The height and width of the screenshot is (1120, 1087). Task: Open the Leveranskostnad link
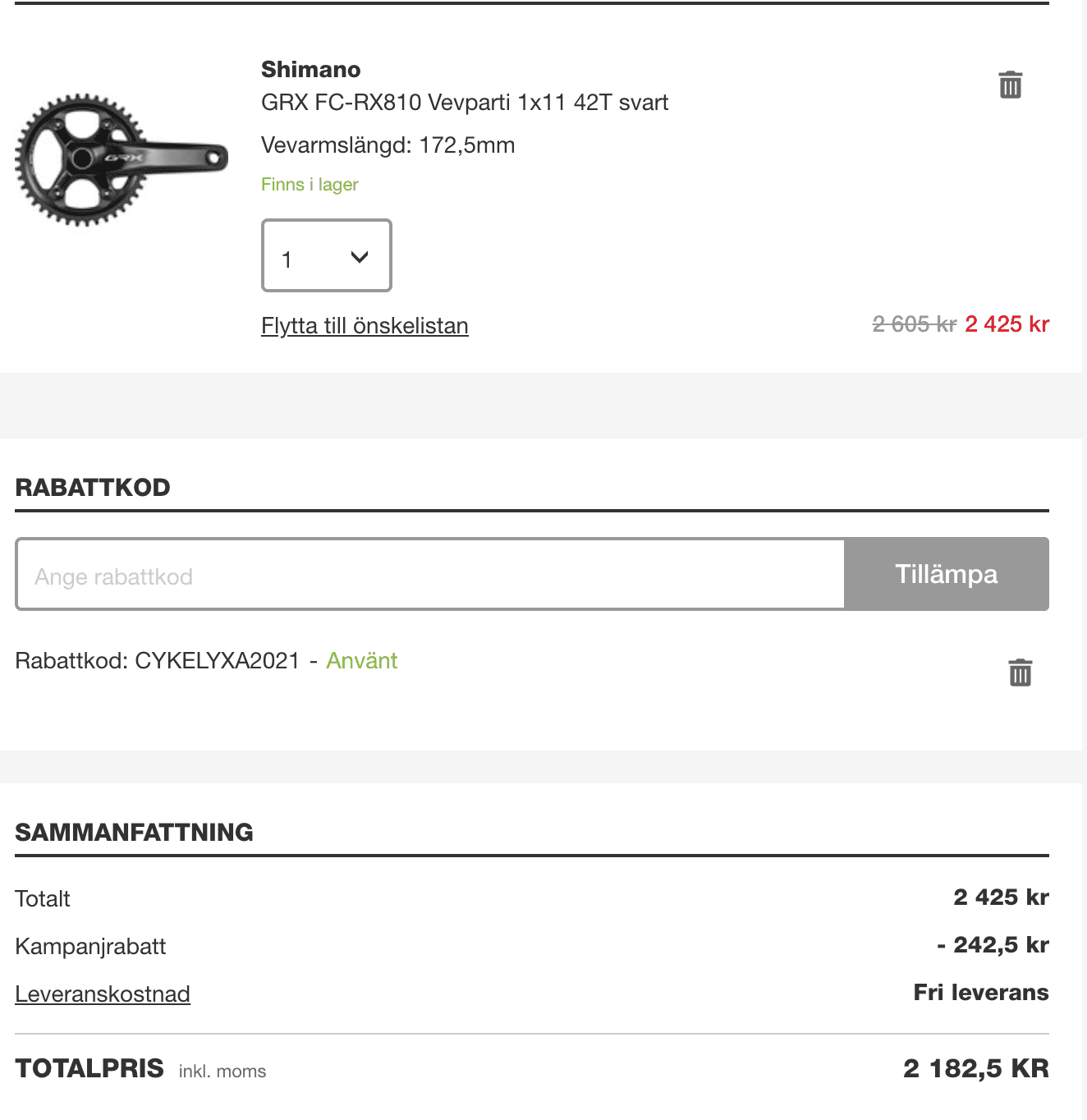pos(103,994)
